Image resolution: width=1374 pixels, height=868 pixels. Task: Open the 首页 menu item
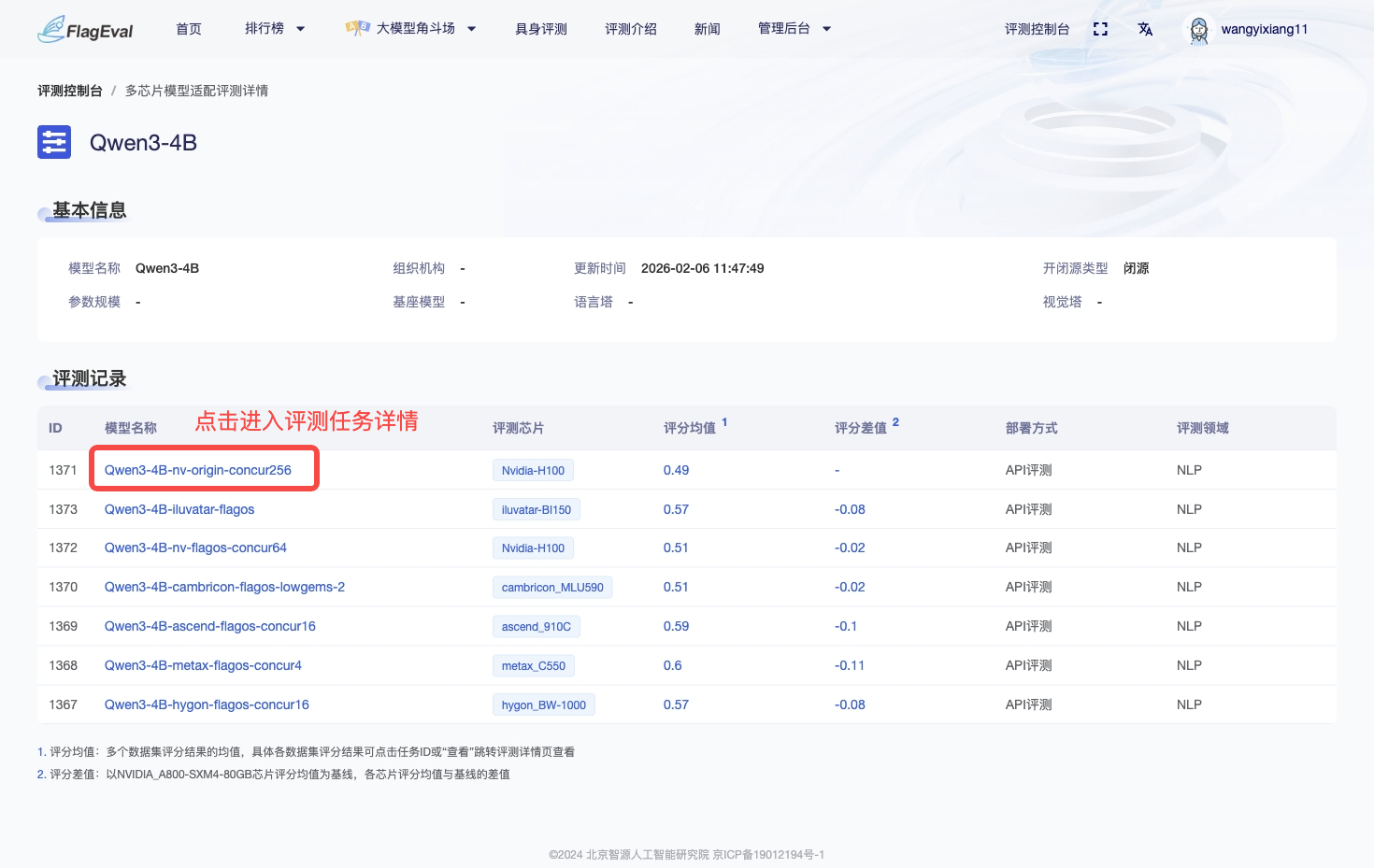pos(188,28)
